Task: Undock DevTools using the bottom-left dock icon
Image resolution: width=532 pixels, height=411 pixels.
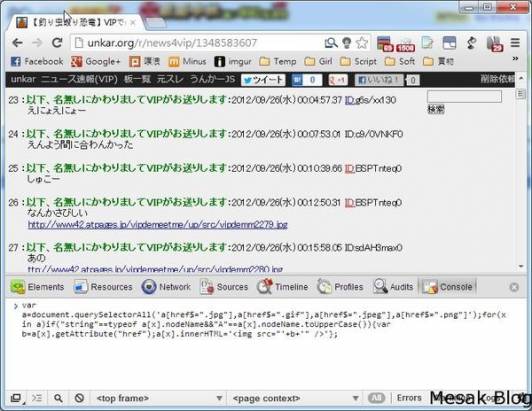Action: (16, 397)
